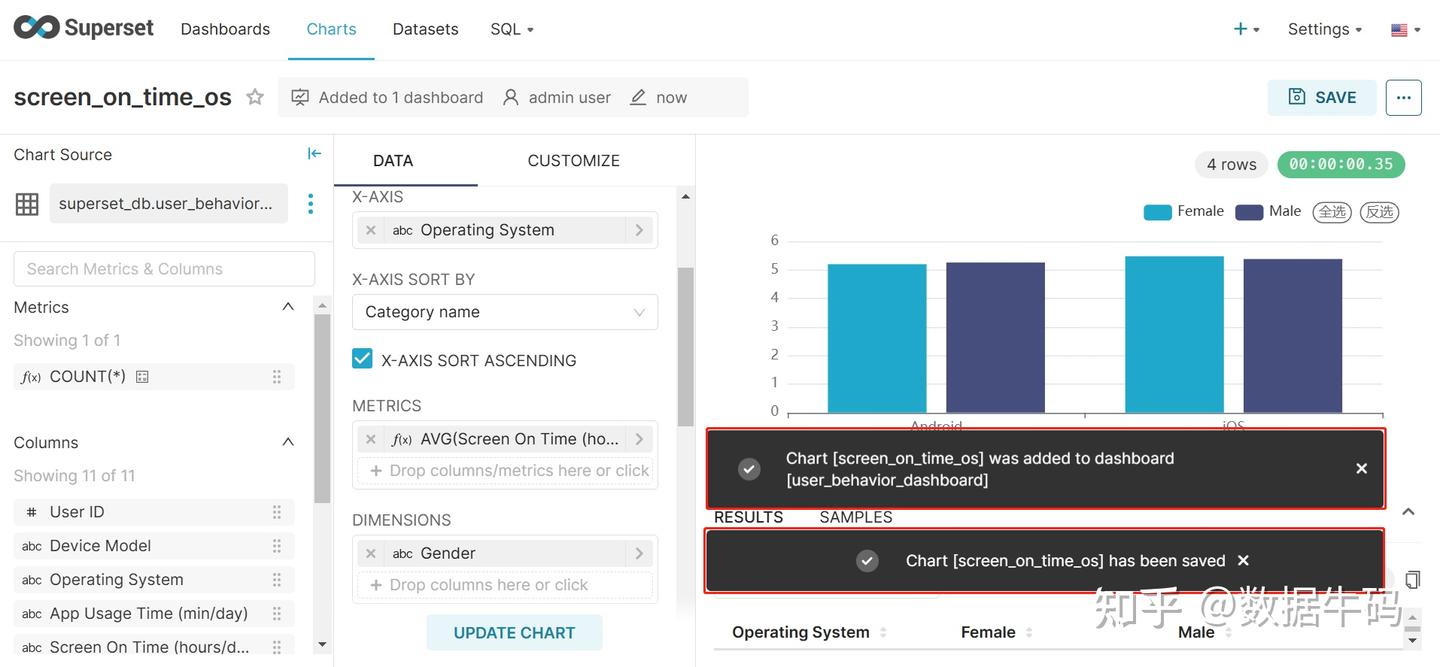
Task: Toggle the Male series in the legend
Action: tap(1269, 211)
